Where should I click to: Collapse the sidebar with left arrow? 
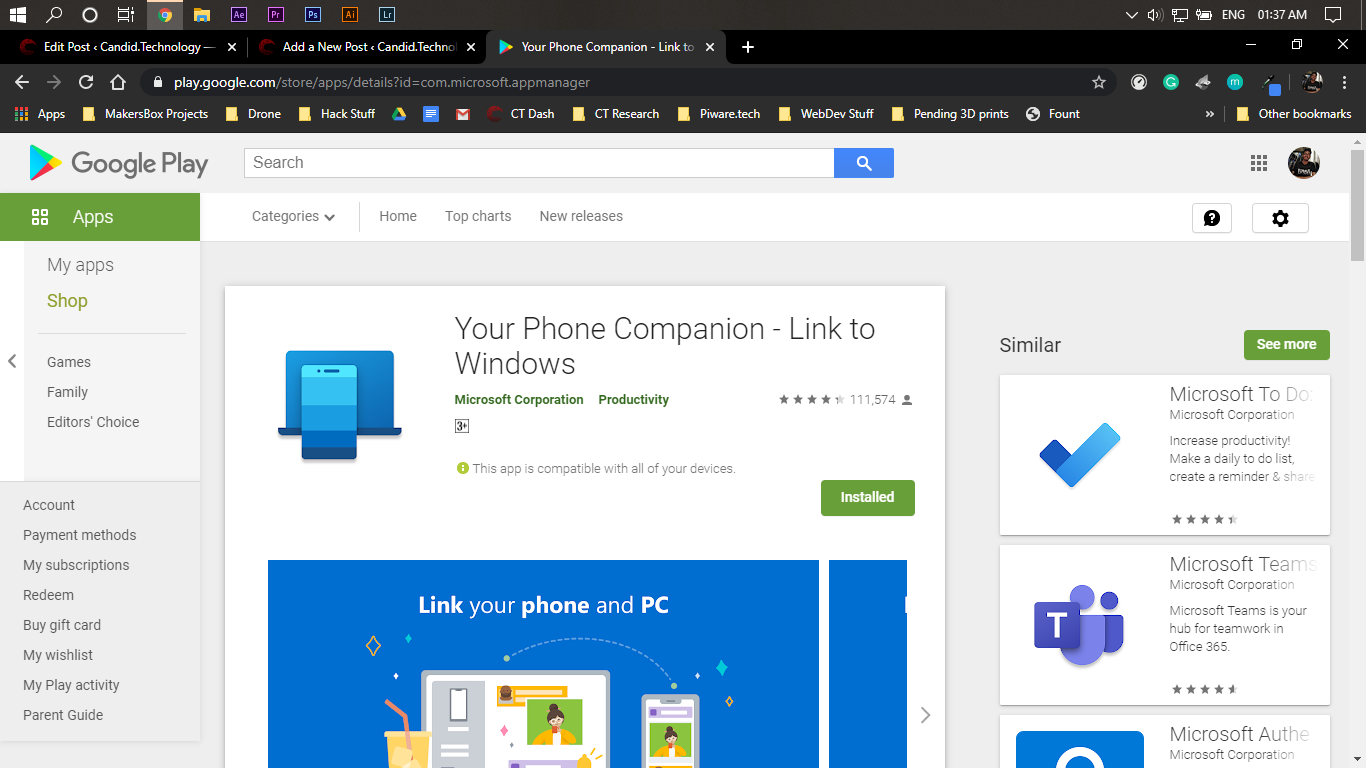[x=12, y=361]
